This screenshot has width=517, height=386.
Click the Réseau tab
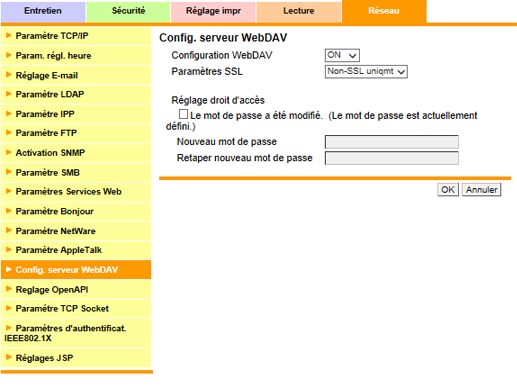click(384, 11)
